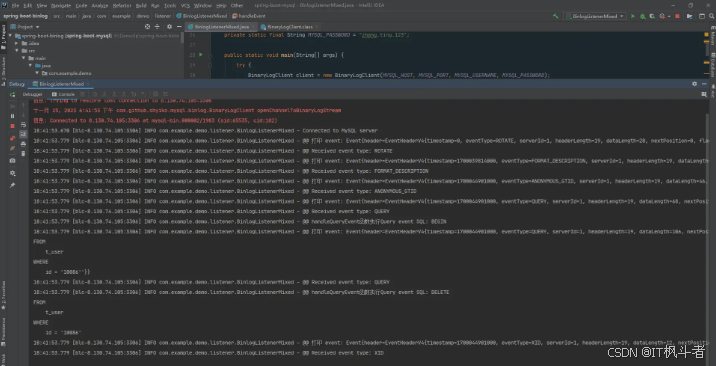Collapse the java folder in tree
This screenshot has height=366, width=716.
click(31, 65)
